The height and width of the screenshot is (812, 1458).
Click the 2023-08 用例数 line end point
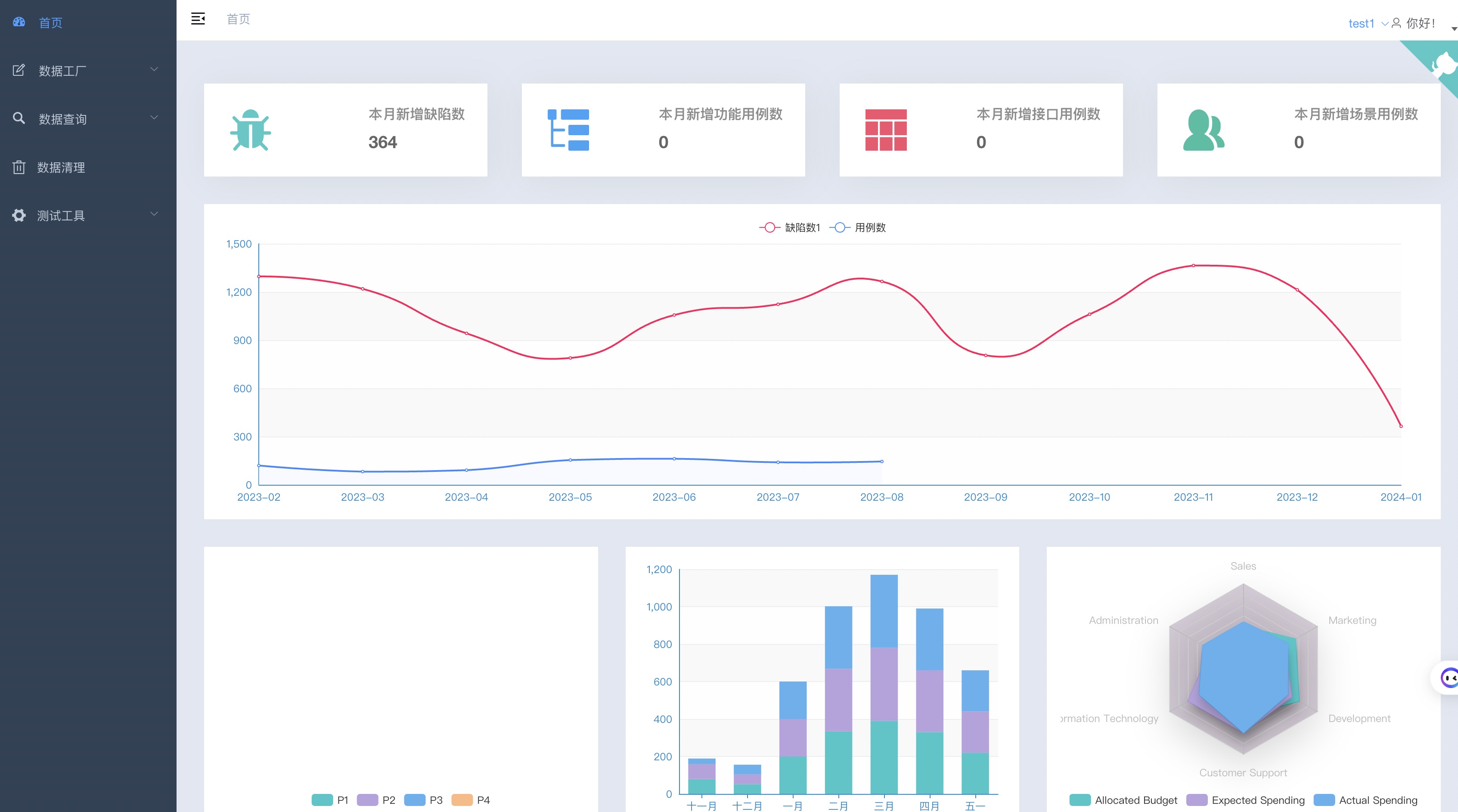tap(882, 462)
